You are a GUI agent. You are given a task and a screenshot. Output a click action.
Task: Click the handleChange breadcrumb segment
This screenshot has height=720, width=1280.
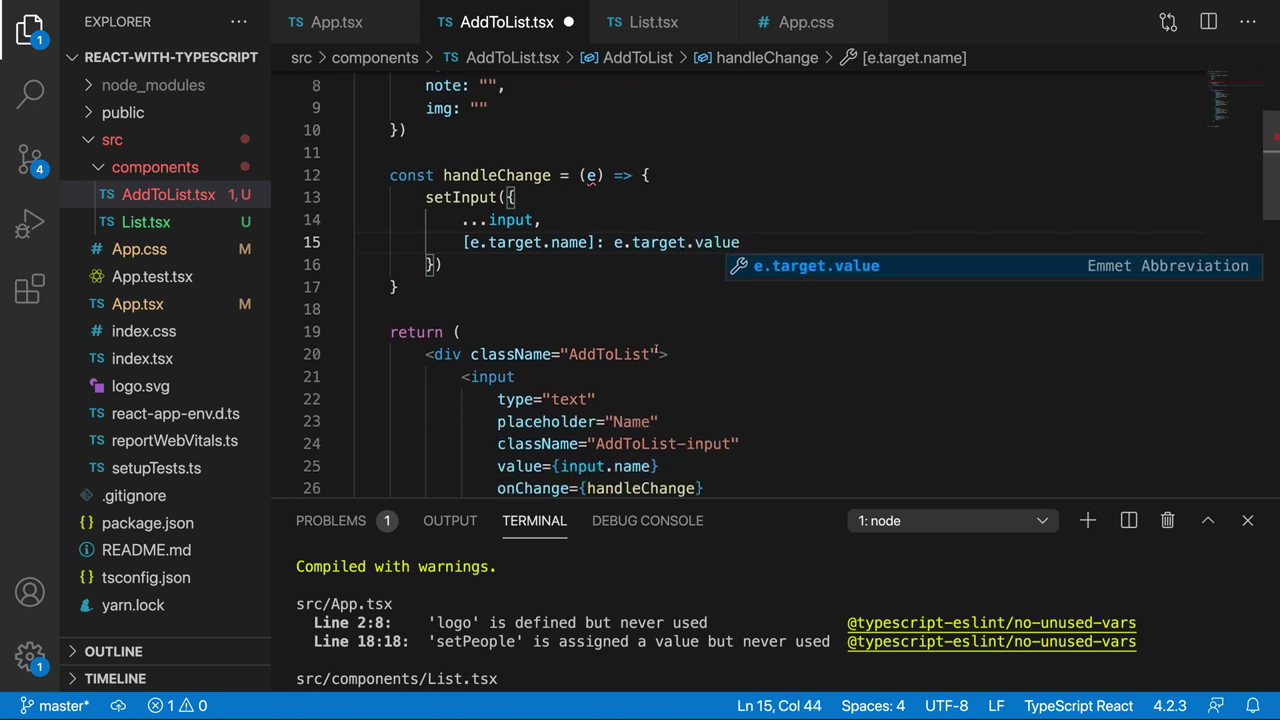[x=757, y=58]
